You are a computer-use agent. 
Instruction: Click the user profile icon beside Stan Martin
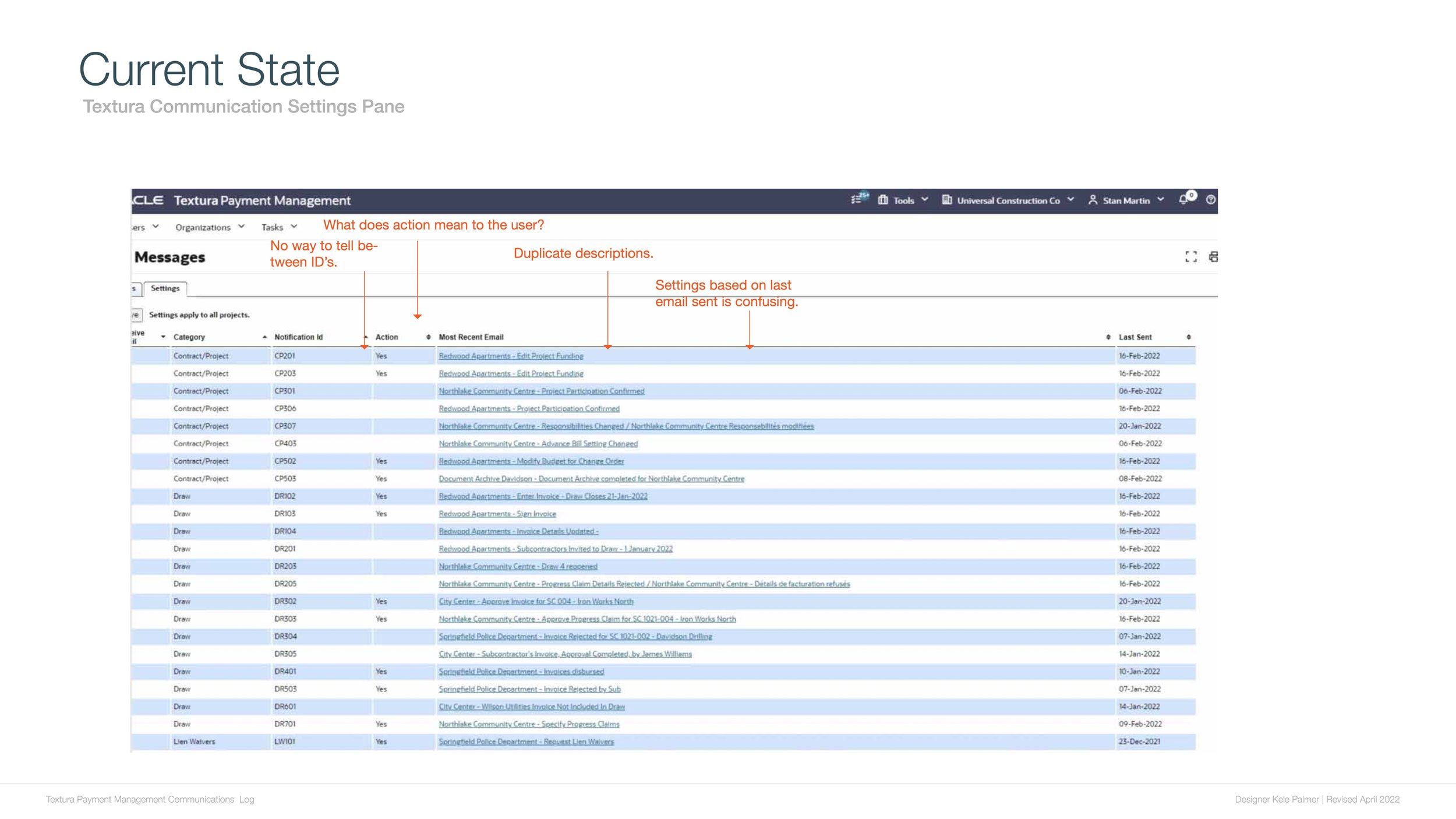pyautogui.click(x=1093, y=200)
